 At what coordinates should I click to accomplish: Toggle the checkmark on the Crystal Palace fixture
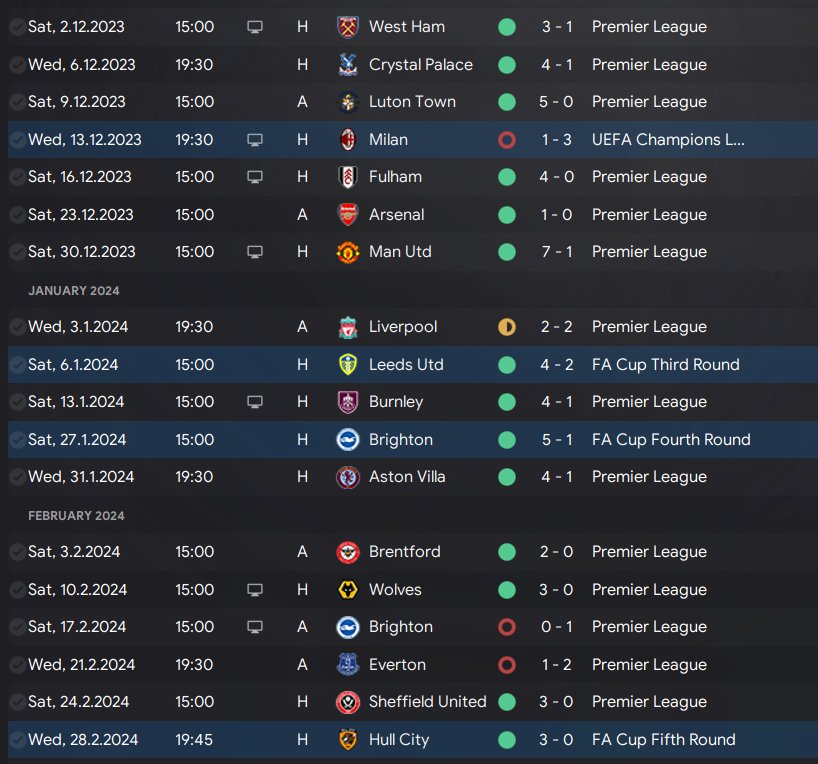click(17, 65)
